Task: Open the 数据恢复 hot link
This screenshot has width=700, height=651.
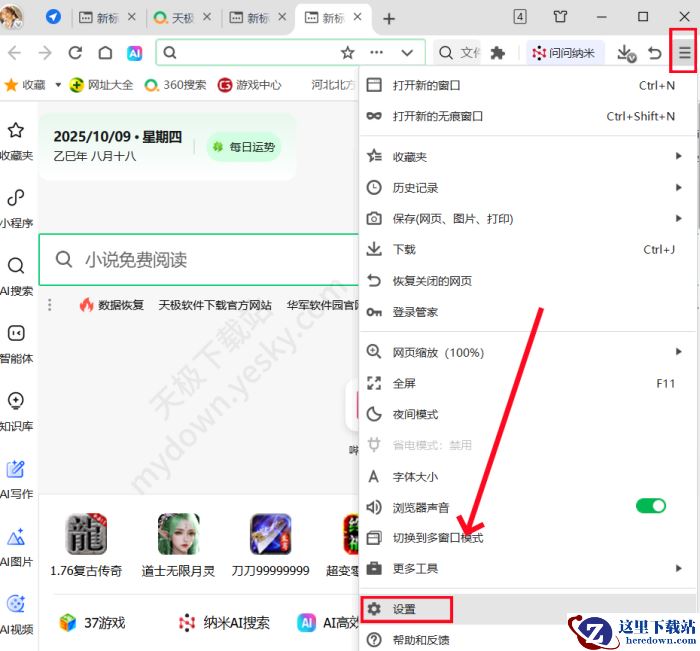Action: [112, 305]
